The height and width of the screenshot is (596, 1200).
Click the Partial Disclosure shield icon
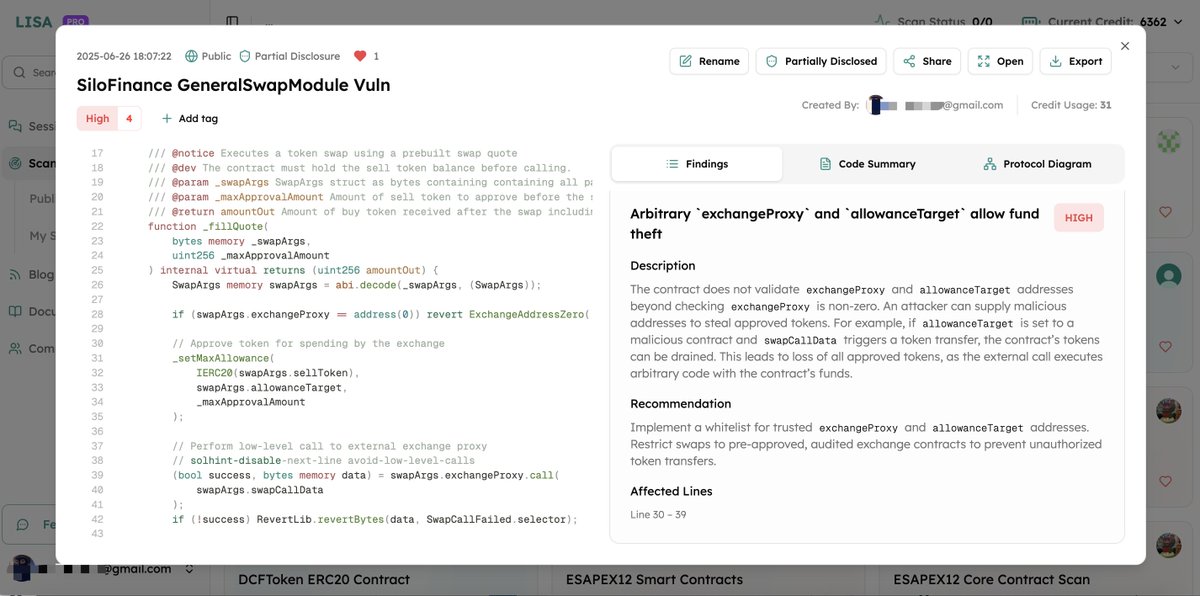pos(244,56)
